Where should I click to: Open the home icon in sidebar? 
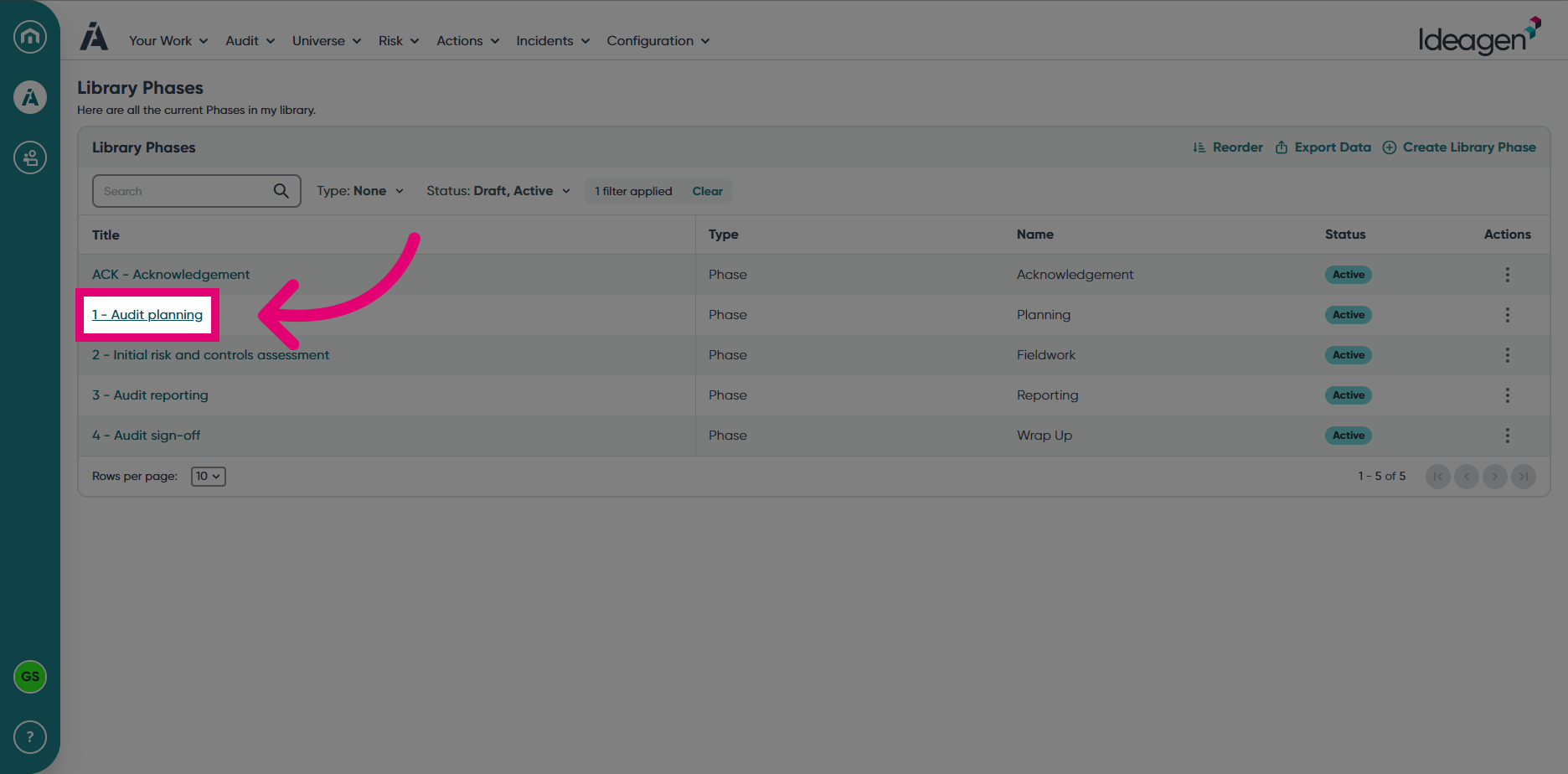[30, 37]
